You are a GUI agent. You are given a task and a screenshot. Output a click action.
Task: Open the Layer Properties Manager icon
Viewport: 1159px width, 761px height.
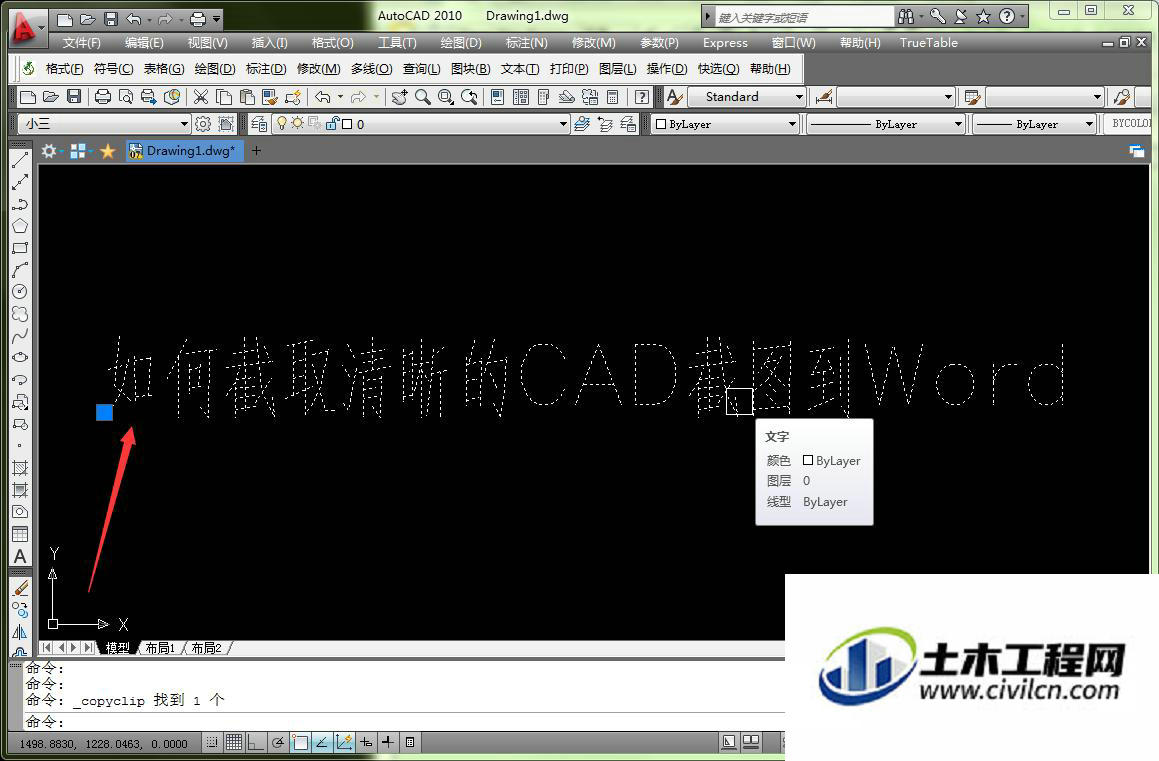(x=259, y=124)
